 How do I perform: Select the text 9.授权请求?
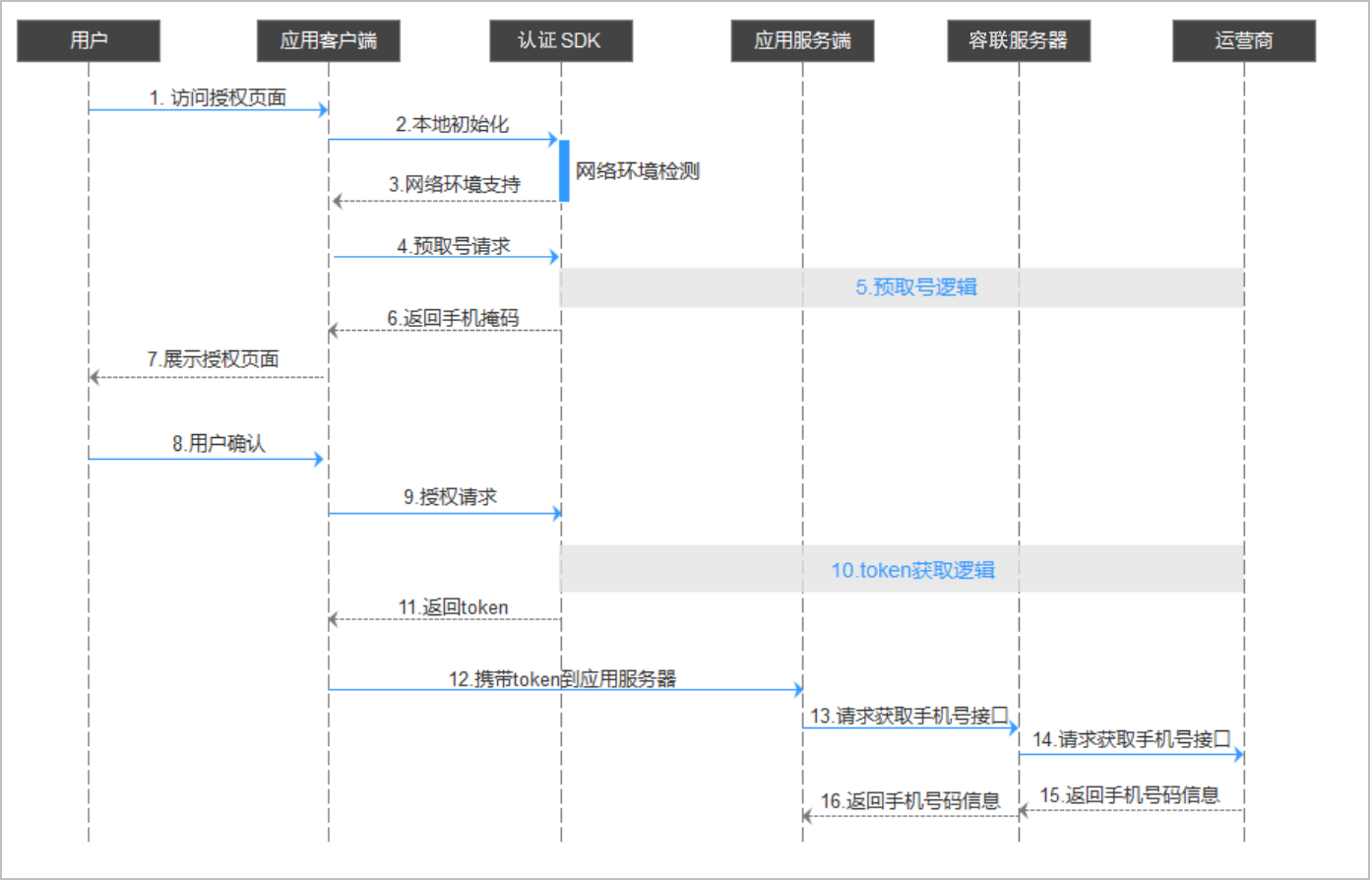[451, 497]
